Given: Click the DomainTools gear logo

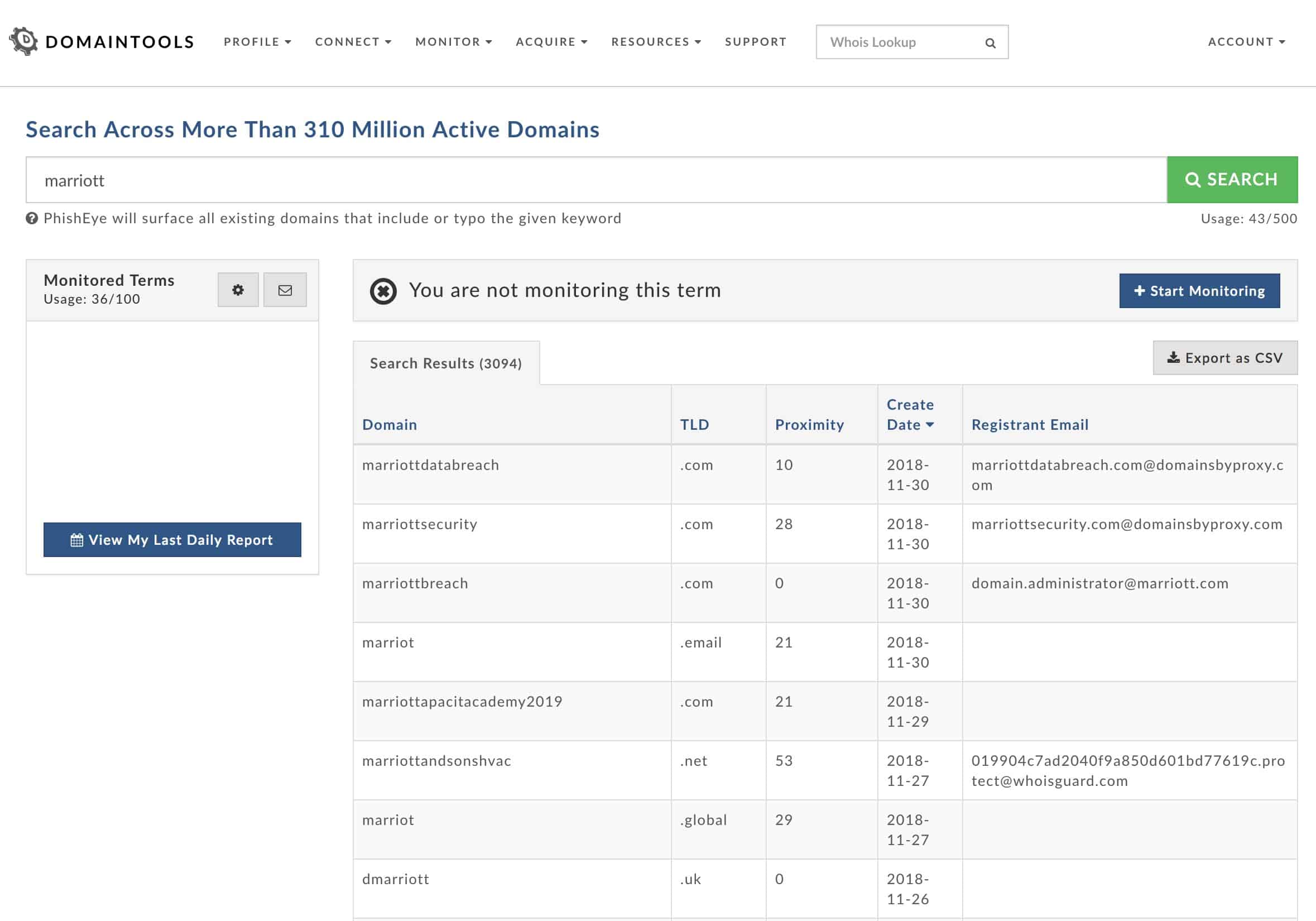Looking at the screenshot, I should click(23, 41).
